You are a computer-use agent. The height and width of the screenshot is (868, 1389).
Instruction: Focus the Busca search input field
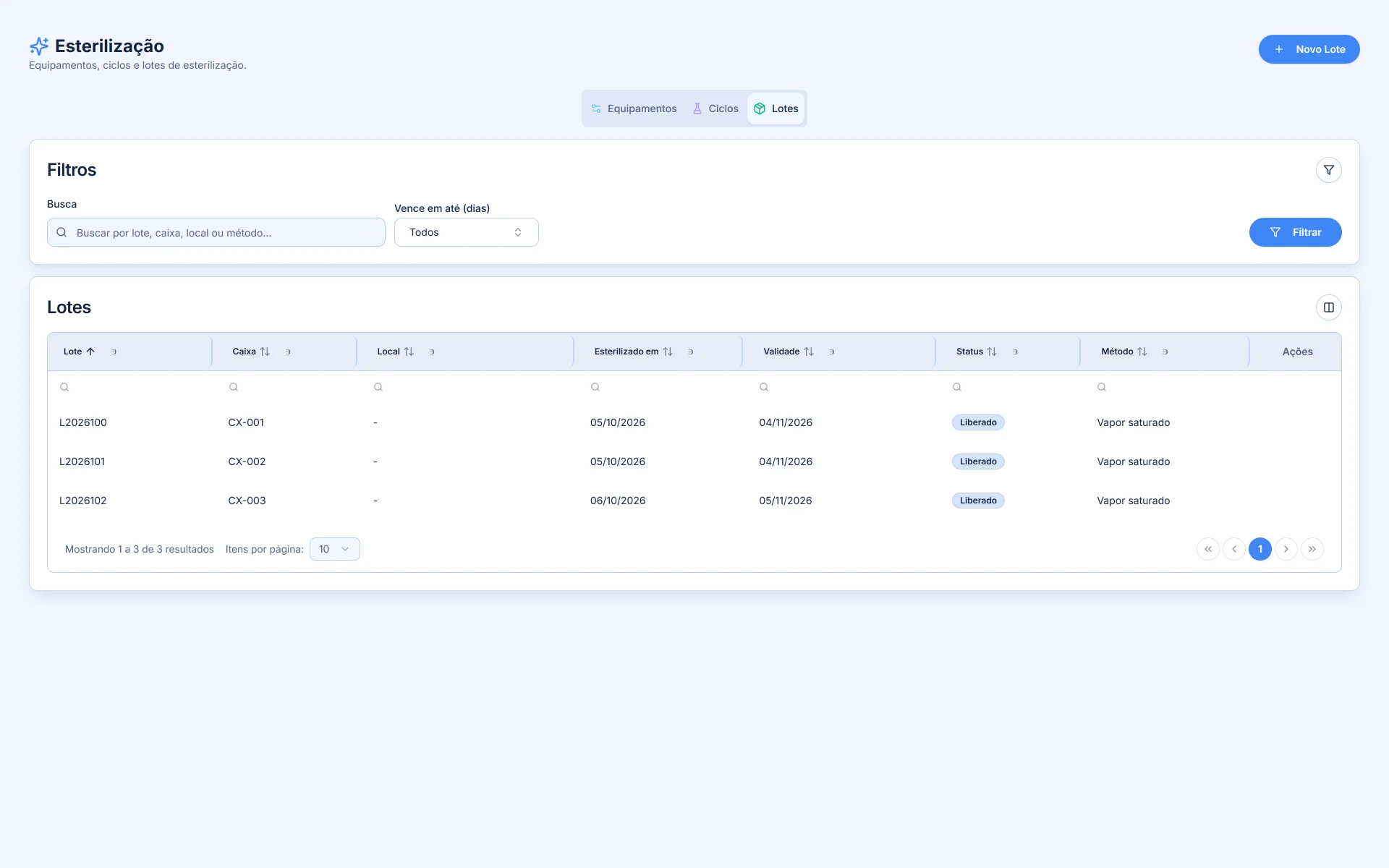pyautogui.click(x=216, y=232)
